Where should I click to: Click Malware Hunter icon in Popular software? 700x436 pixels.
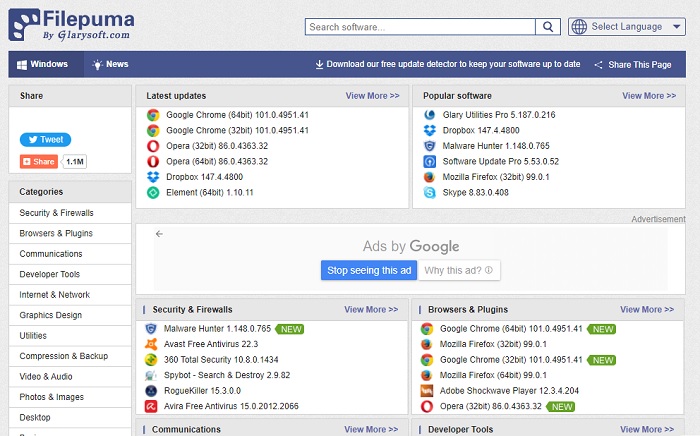429,146
